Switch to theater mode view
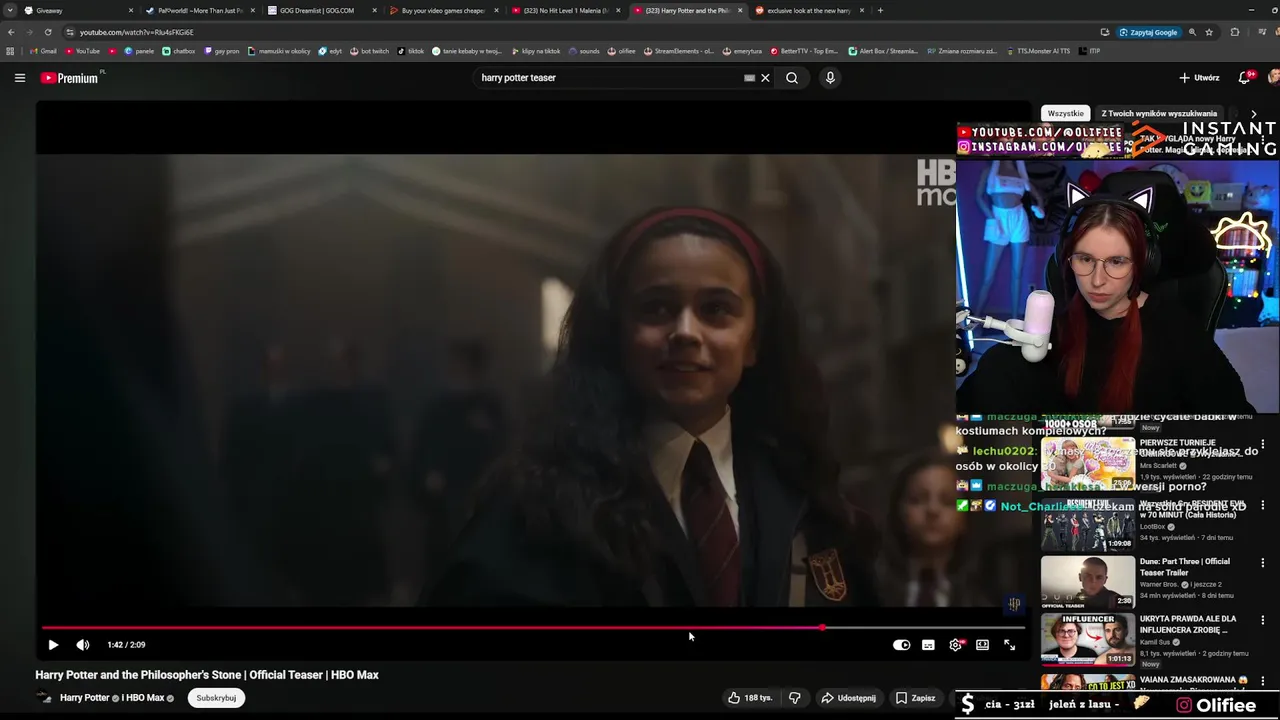The height and width of the screenshot is (720, 1280). pos(982,645)
